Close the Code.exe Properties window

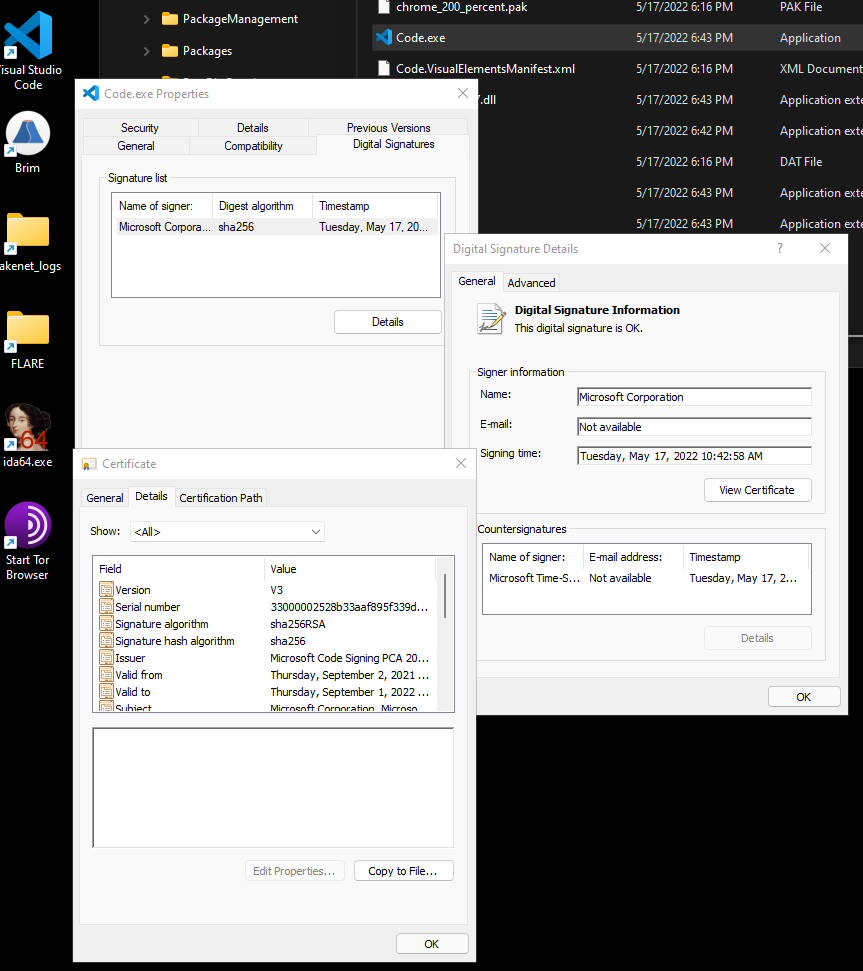(x=462, y=93)
